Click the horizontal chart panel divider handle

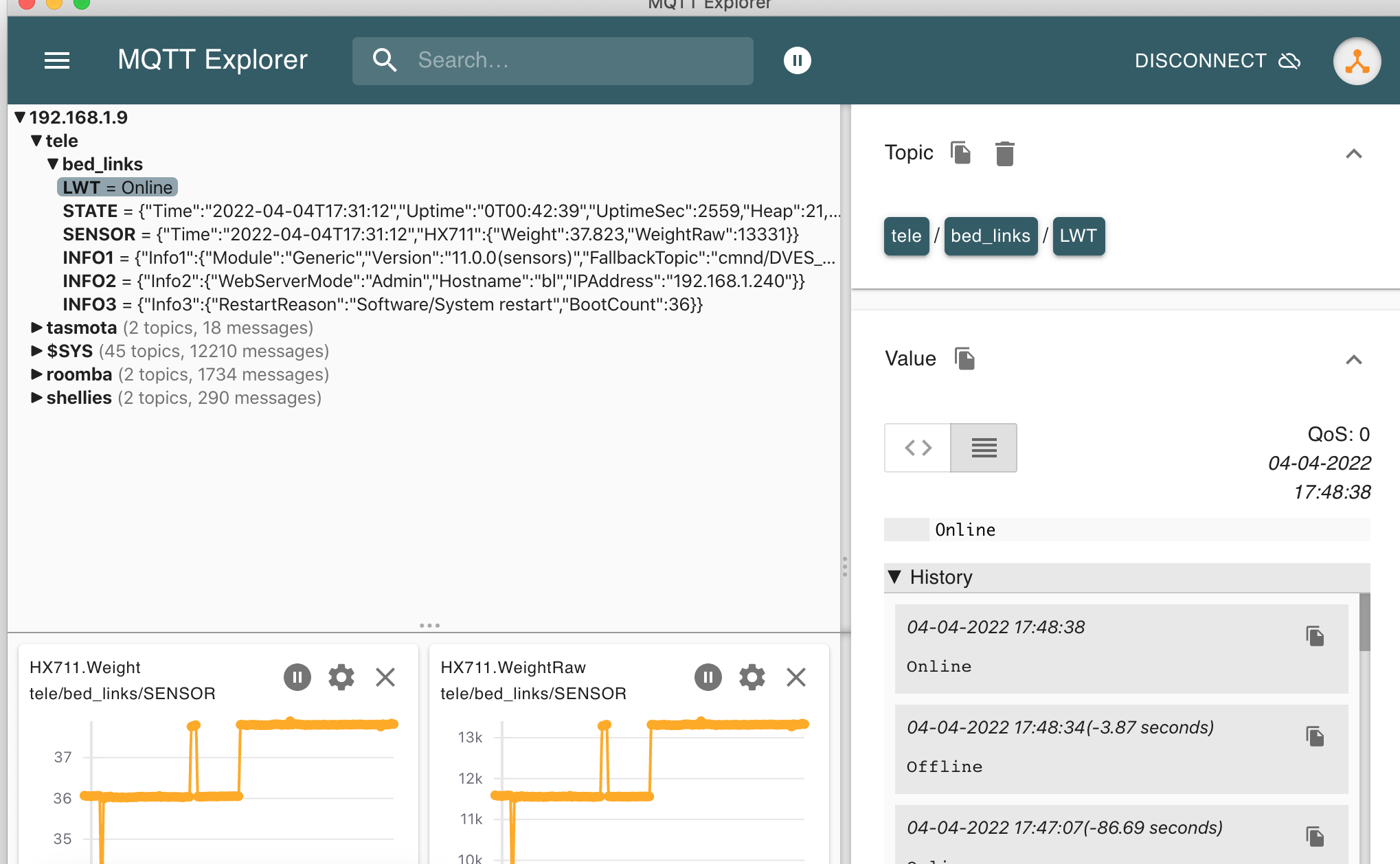[429, 626]
